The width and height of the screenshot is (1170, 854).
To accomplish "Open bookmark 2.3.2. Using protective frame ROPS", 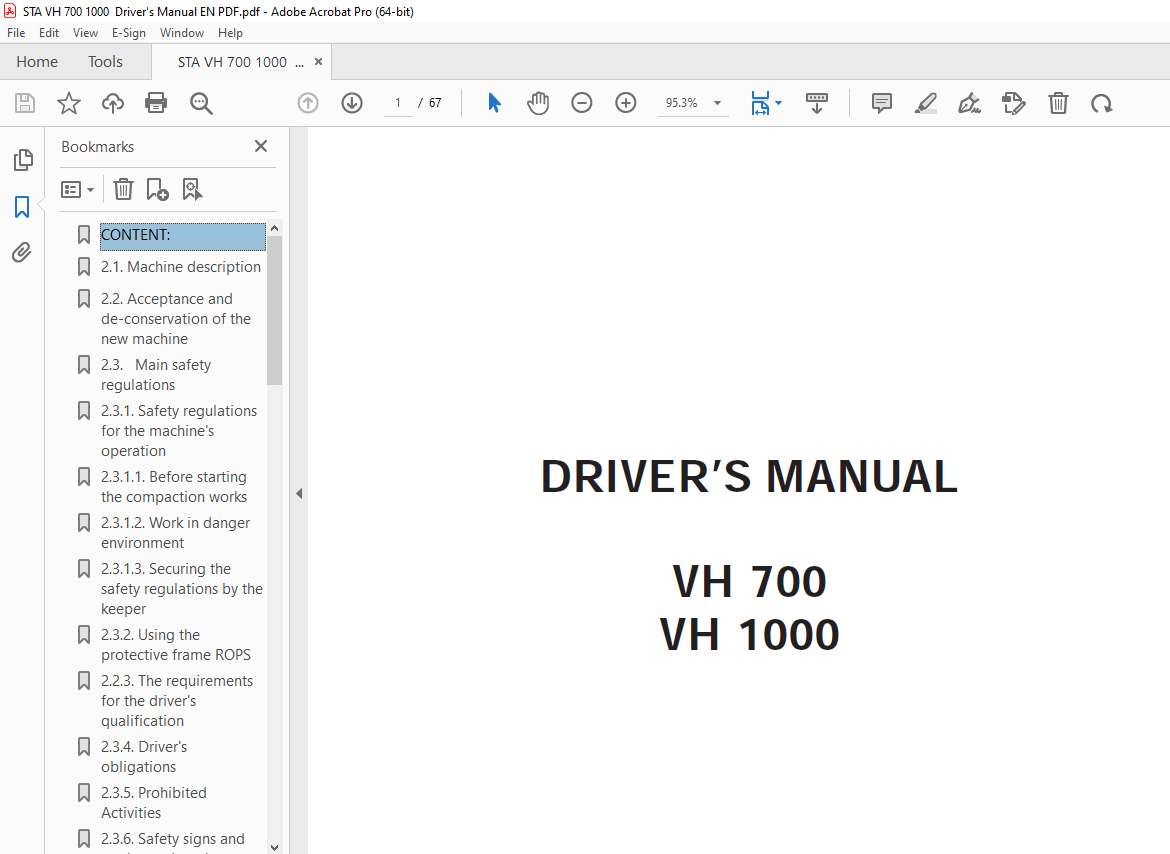I will [x=176, y=644].
